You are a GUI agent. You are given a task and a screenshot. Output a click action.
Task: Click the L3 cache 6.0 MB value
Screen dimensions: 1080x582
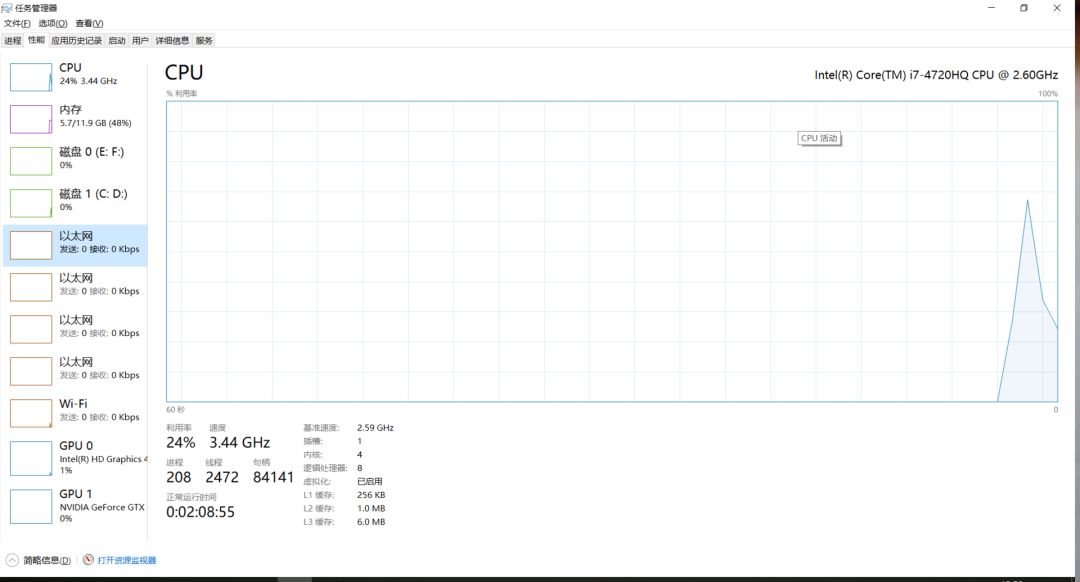(371, 522)
